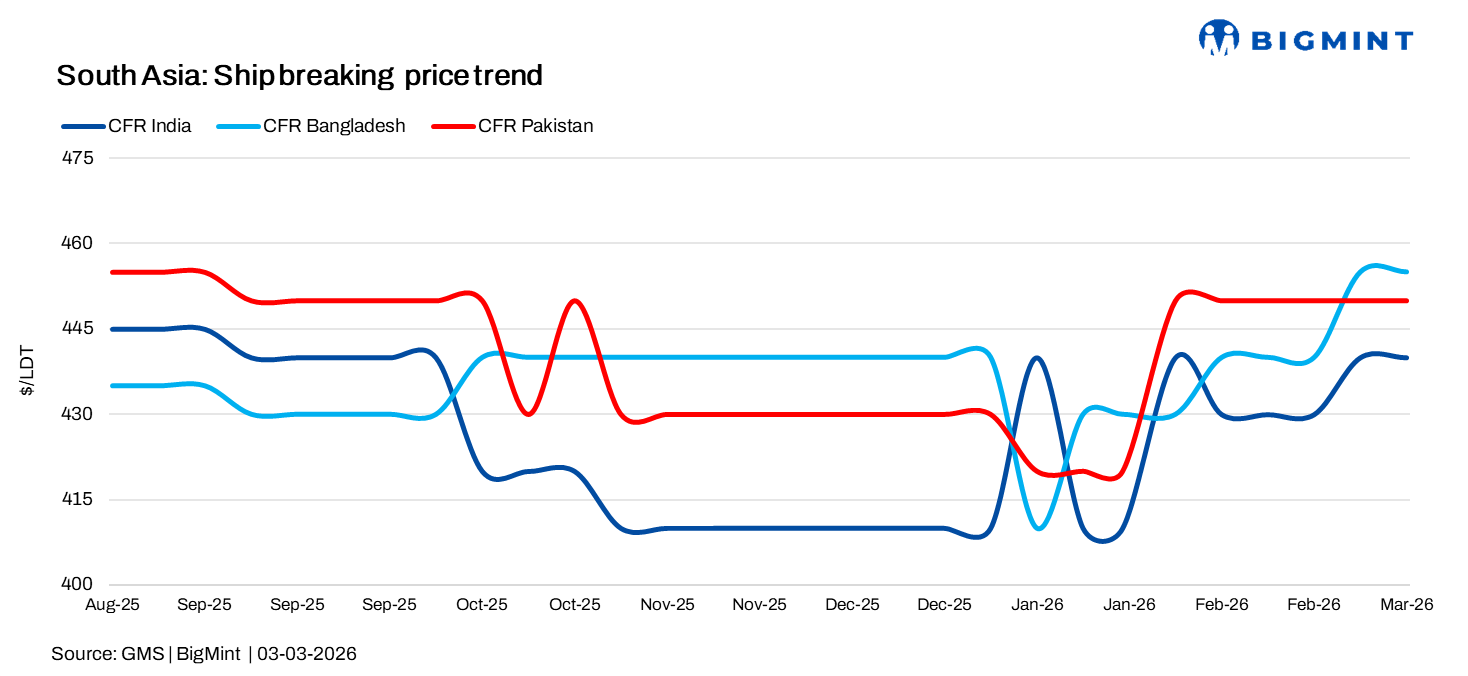The image size is (1468, 676).
Task: Toggle the CFR Bangladesh legend label
Action: [334, 126]
